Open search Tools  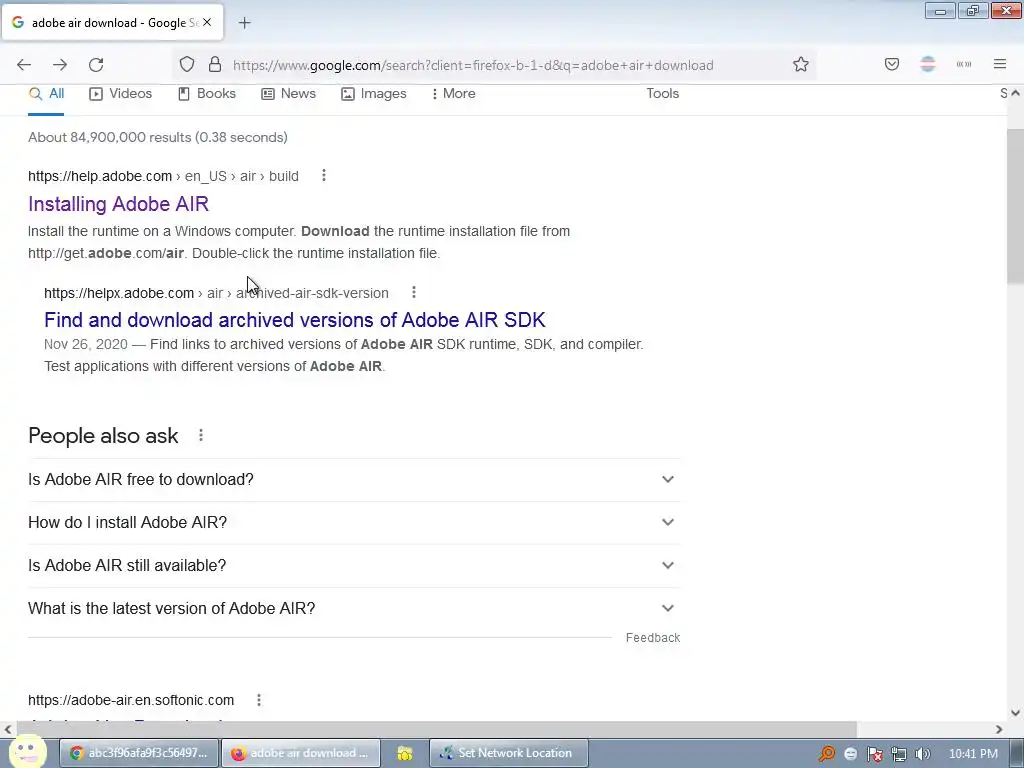coord(662,93)
